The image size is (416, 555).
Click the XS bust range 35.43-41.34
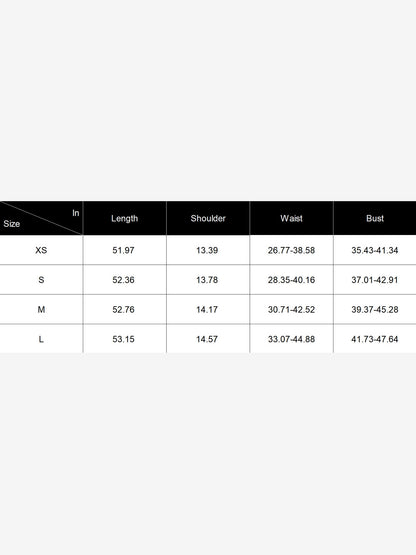click(x=375, y=250)
